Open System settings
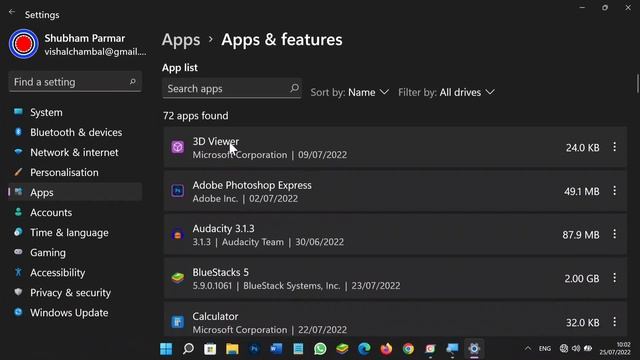 75,112
